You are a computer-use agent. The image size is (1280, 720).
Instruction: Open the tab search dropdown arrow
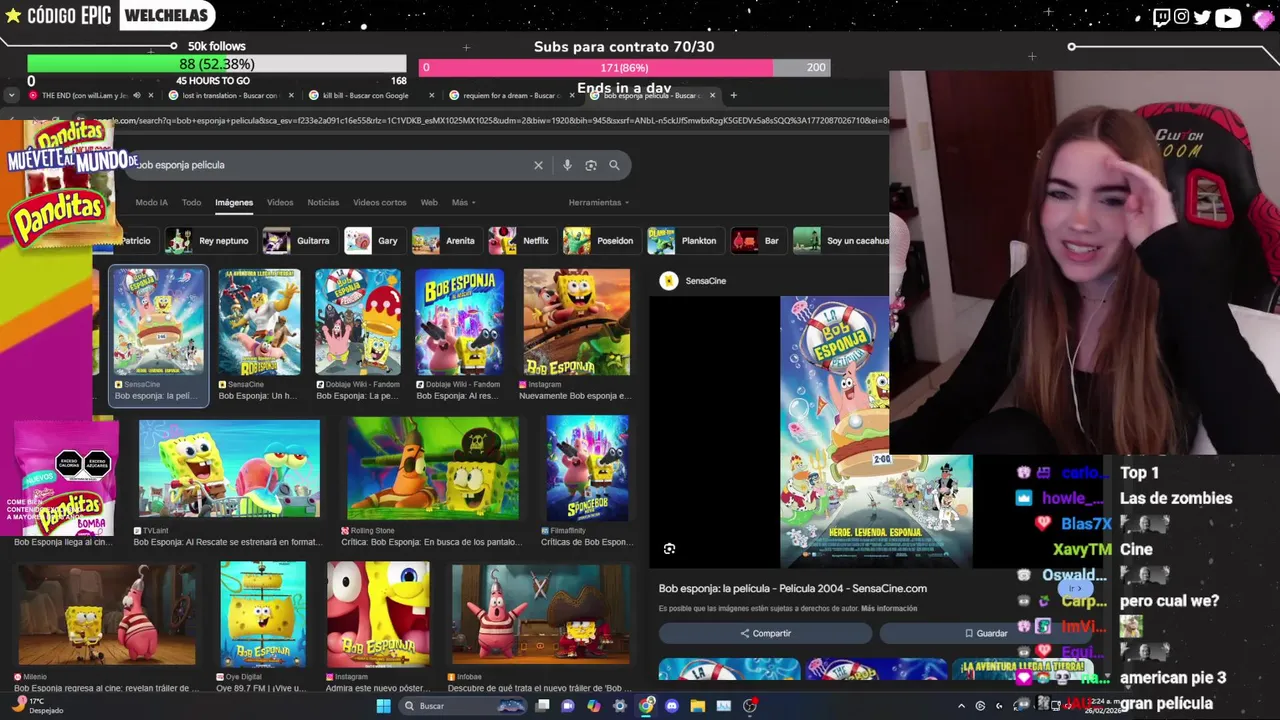(x=11, y=96)
